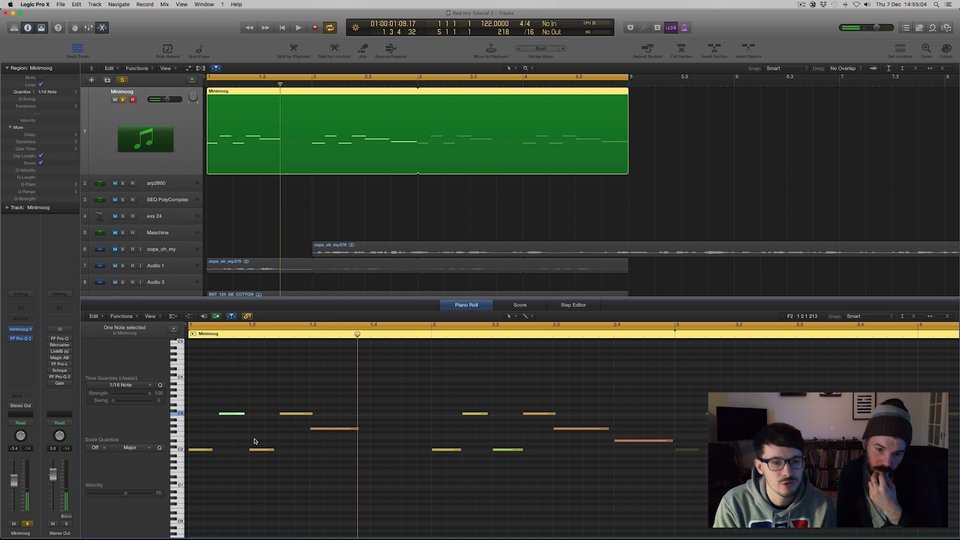Toggle the Score checkbox in inspector
Image resolution: width=960 pixels, height=540 pixels.
click(41, 162)
